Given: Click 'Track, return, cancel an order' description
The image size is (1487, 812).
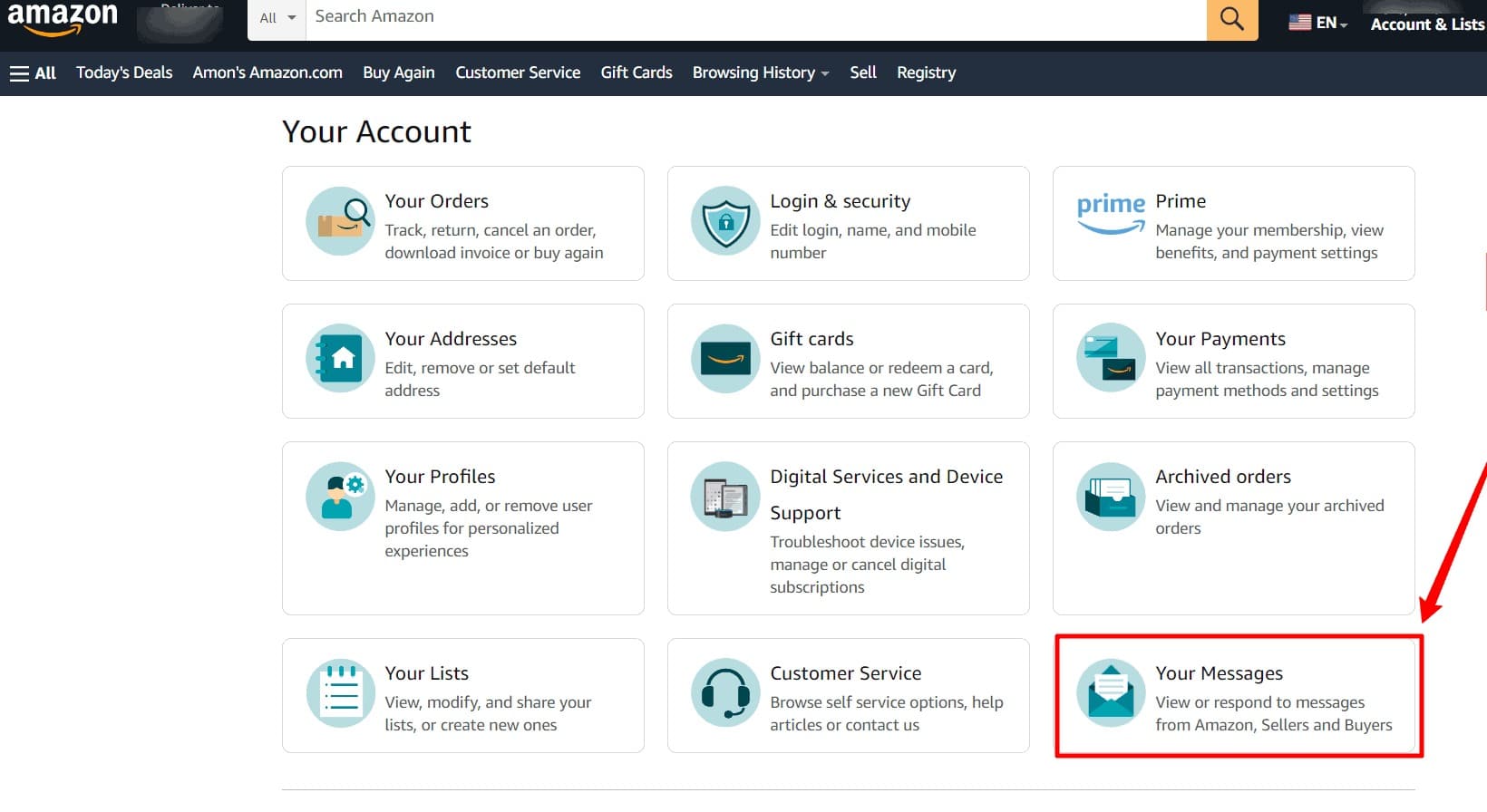Looking at the screenshot, I should (493, 242).
